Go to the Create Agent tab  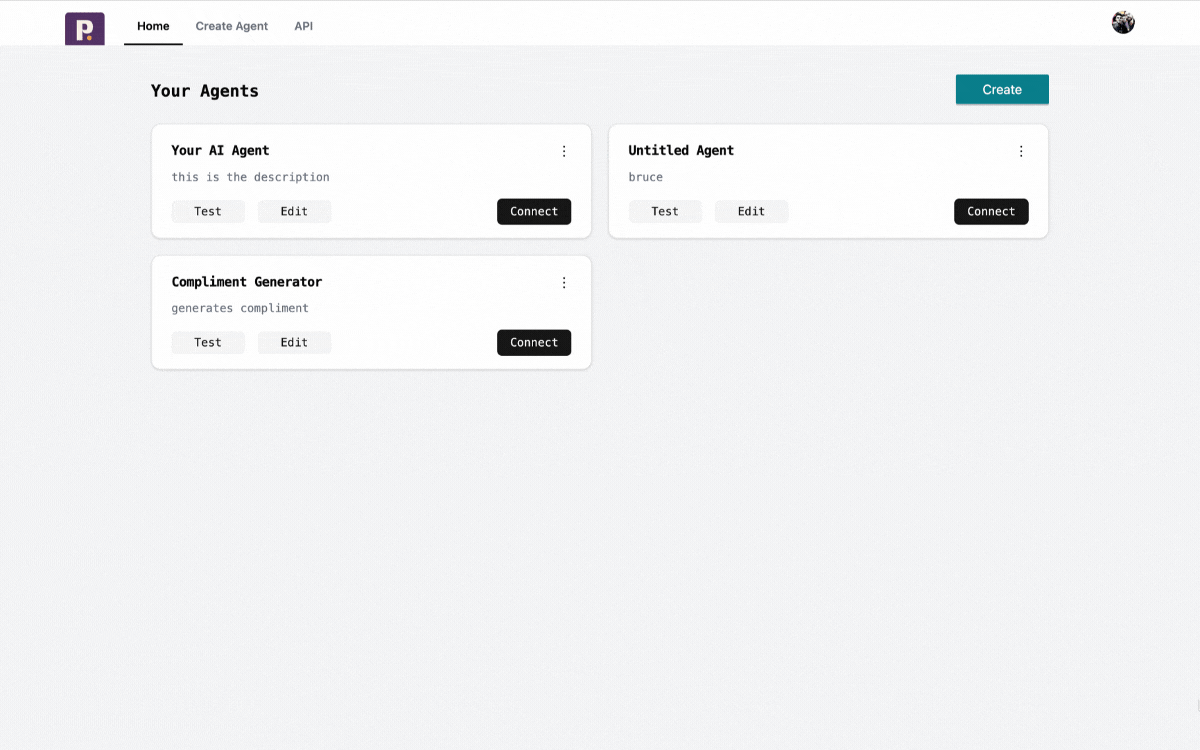tap(232, 26)
